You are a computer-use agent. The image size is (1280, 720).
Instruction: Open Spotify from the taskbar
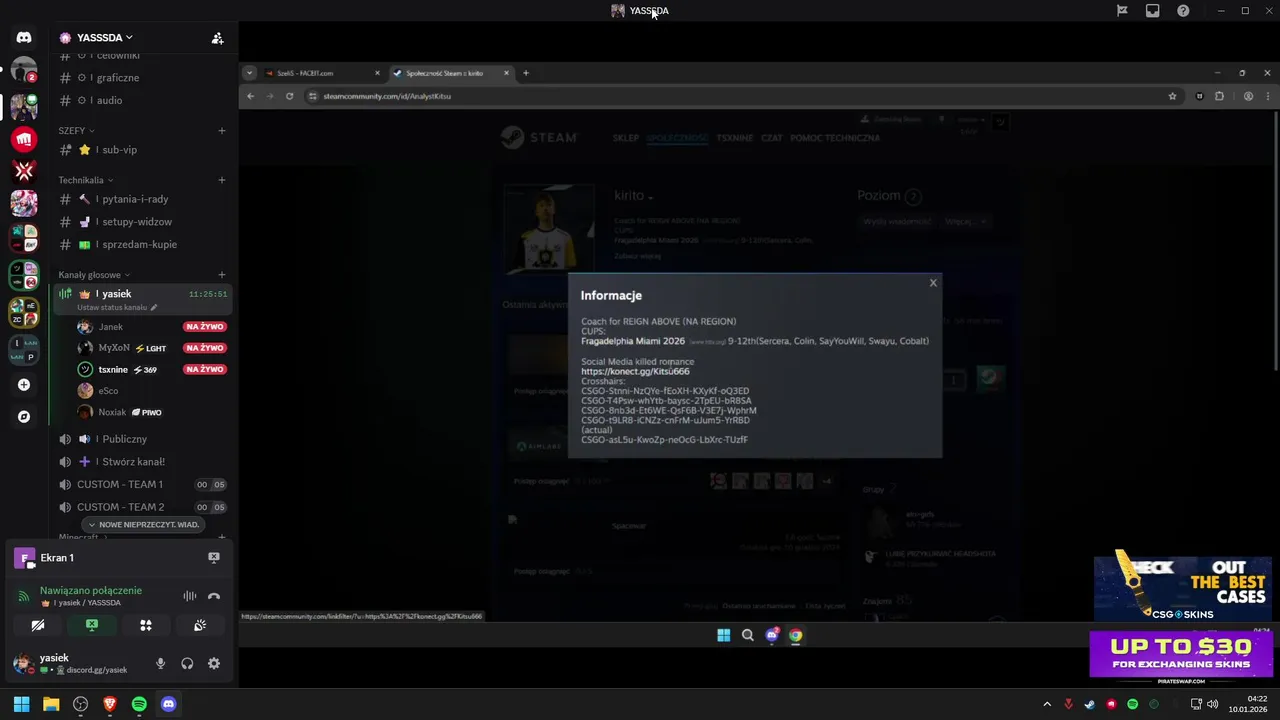point(139,704)
